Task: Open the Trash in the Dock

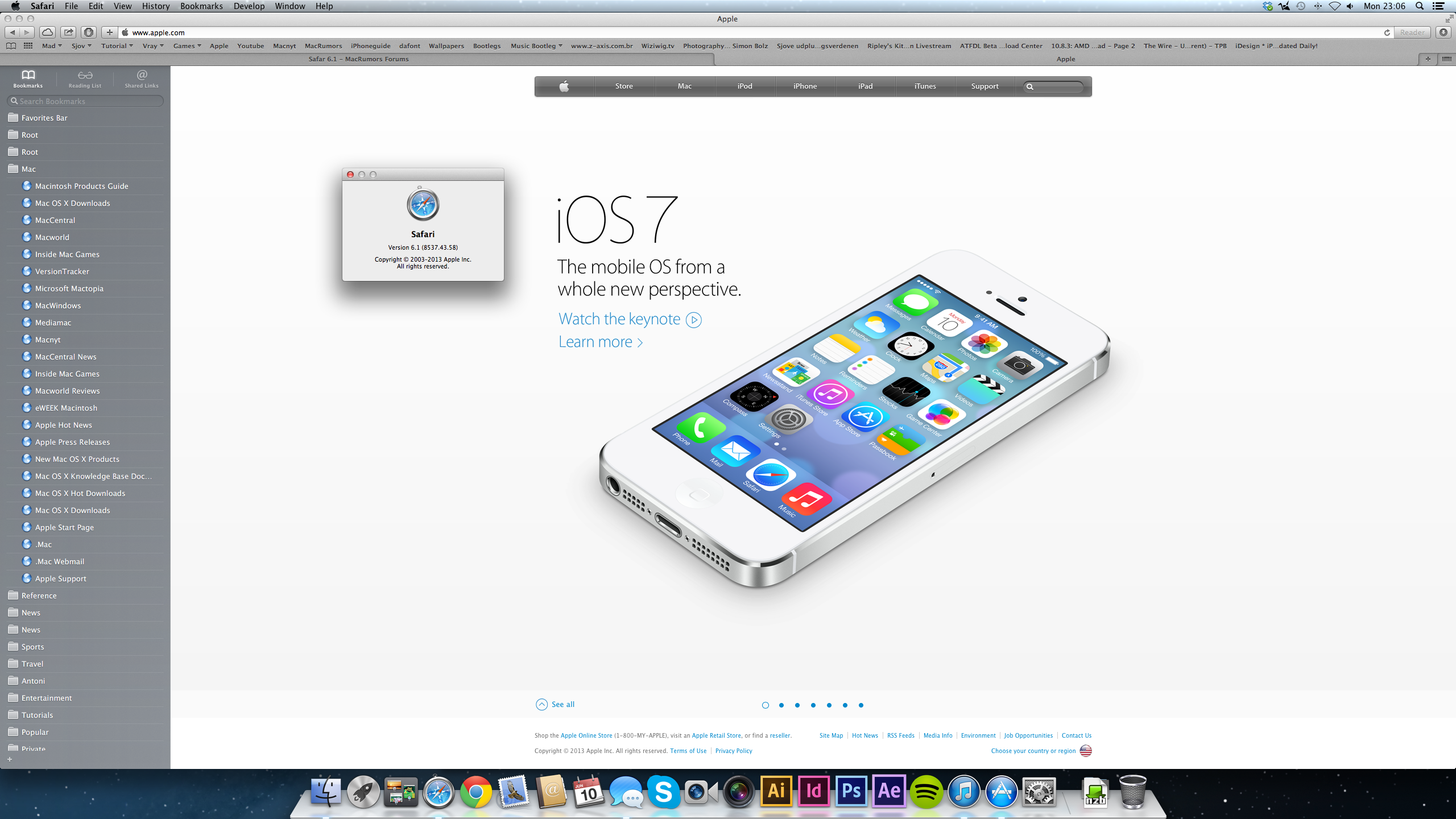Action: coord(1133,791)
